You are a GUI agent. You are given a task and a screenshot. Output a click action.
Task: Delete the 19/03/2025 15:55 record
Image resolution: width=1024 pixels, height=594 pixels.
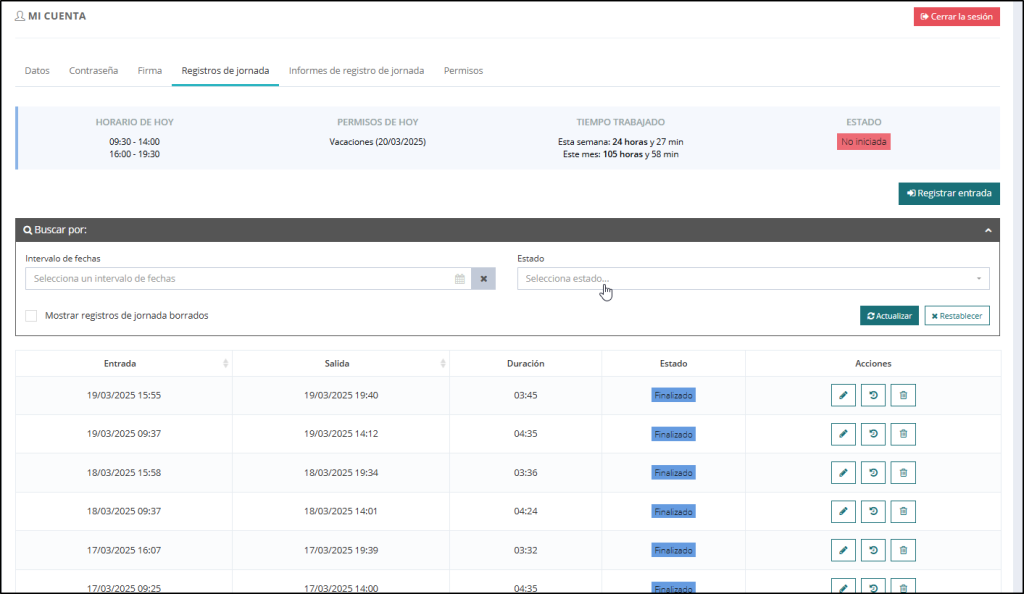pyautogui.click(x=903, y=395)
